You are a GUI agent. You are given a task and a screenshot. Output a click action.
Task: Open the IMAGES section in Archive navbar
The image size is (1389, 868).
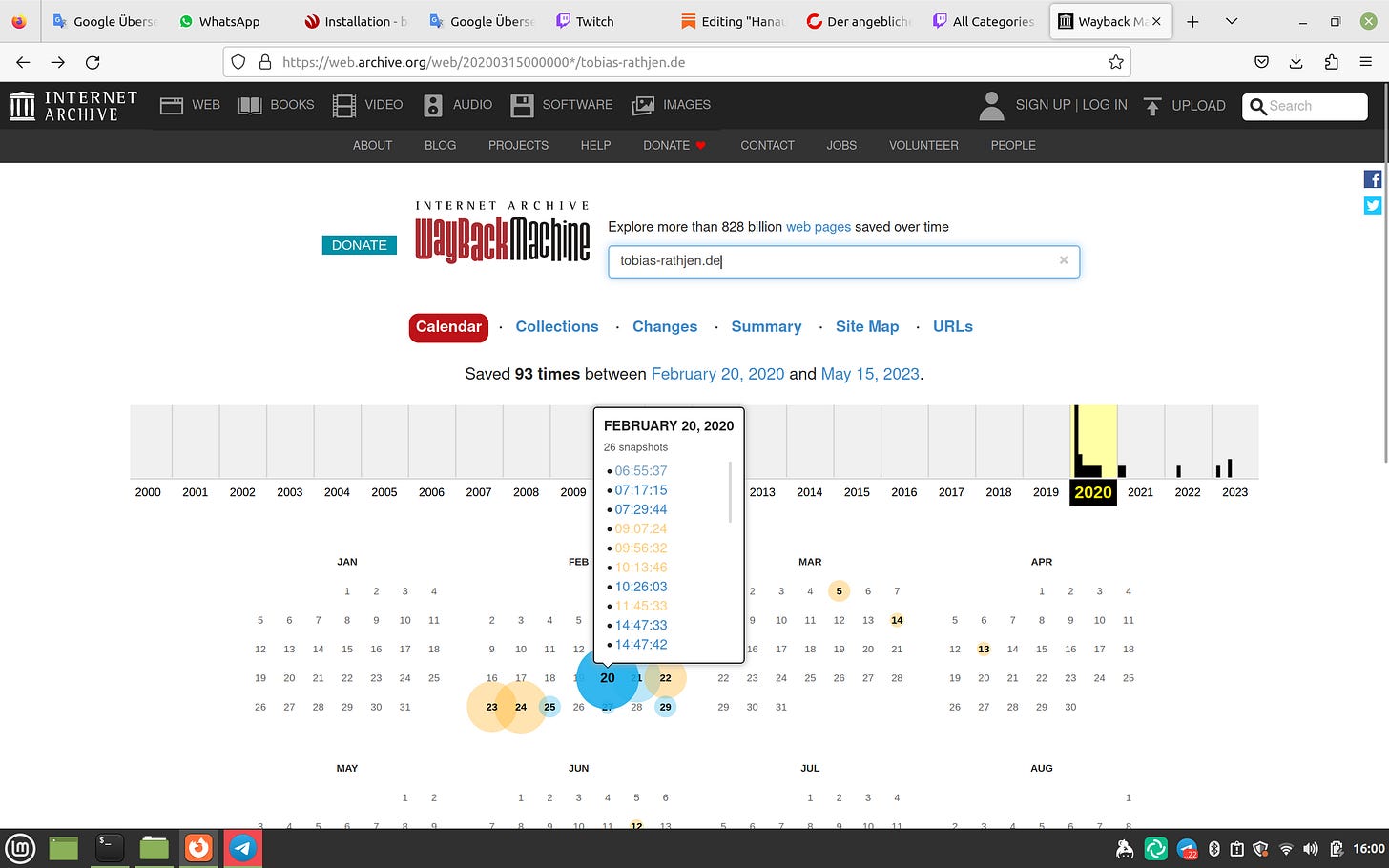coord(672,105)
